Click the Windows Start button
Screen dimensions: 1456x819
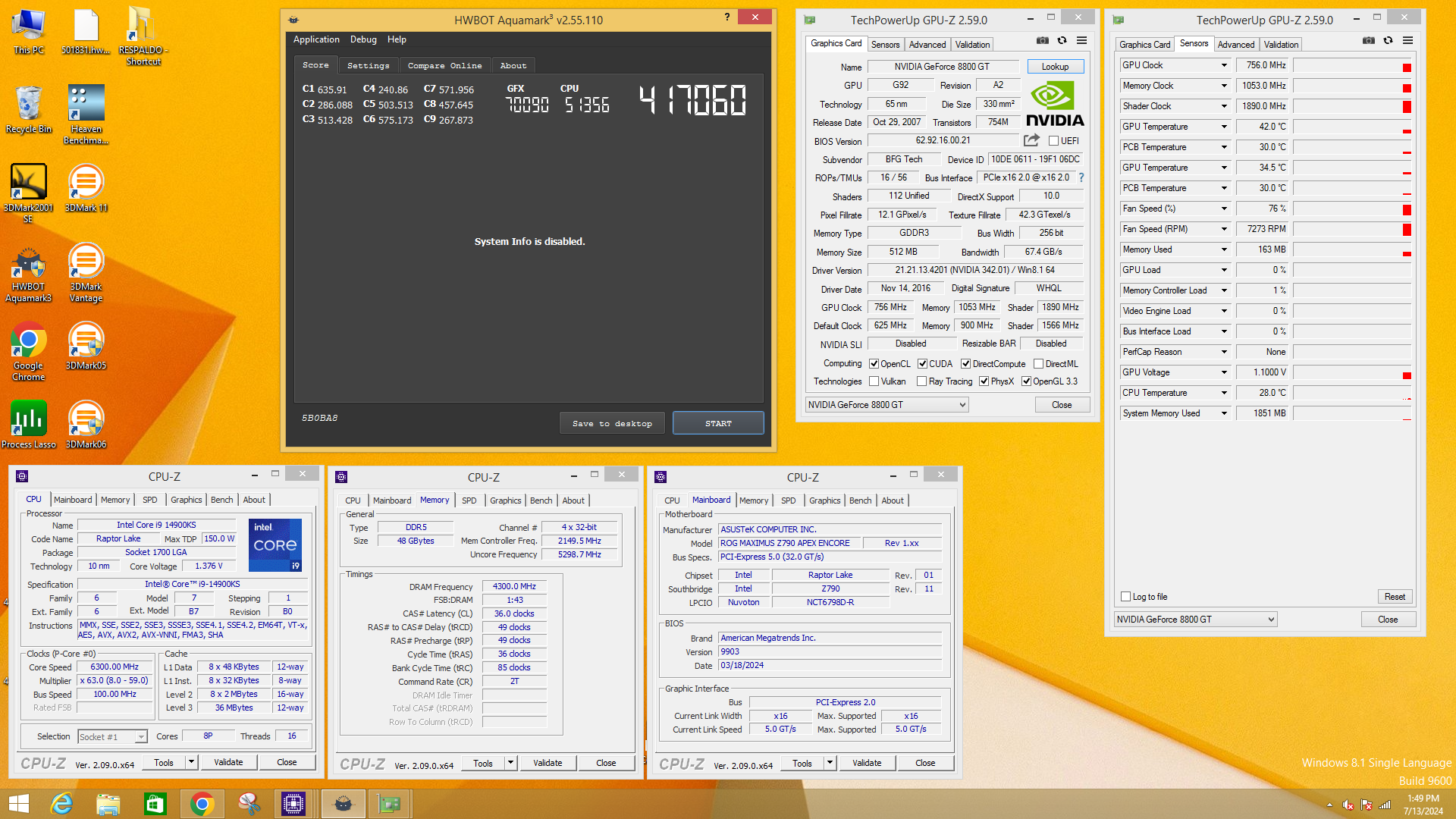(18, 804)
